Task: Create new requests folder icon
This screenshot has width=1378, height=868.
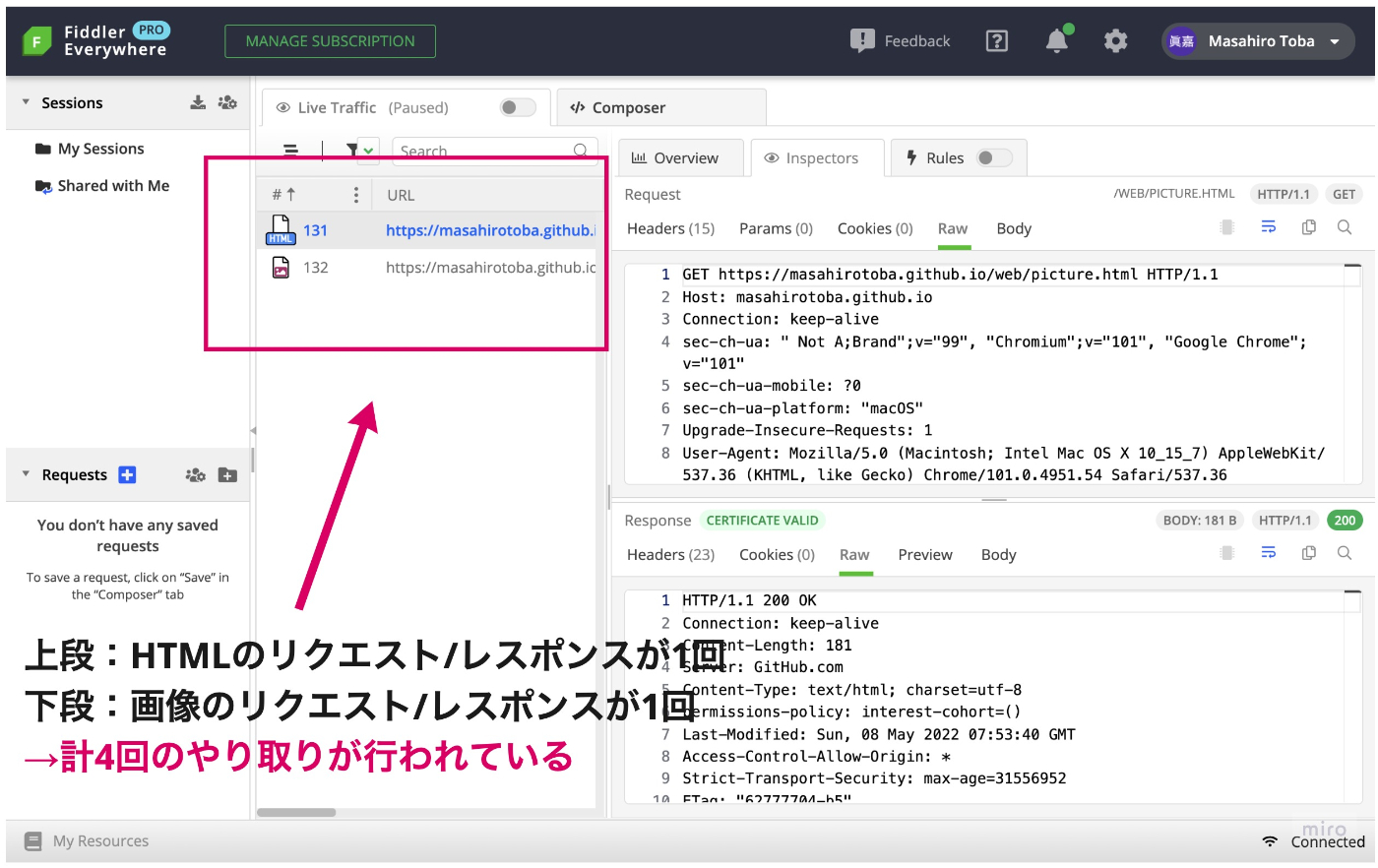Action: (227, 475)
